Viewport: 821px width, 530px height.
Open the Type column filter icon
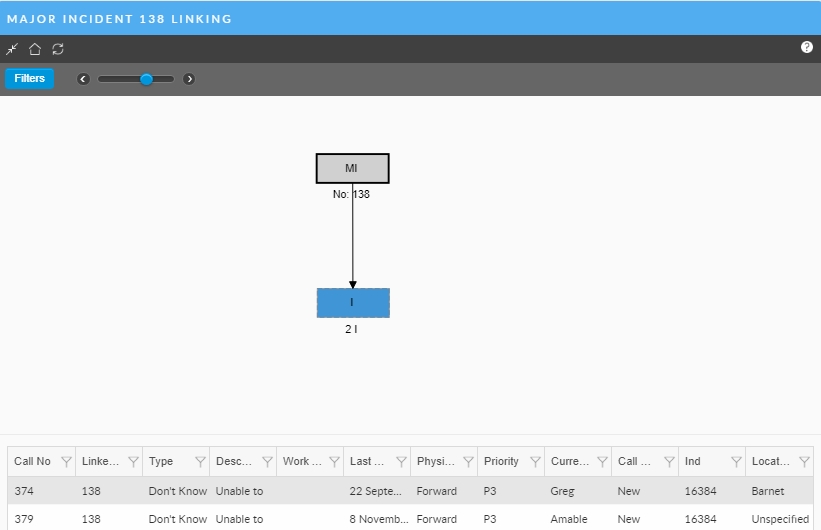click(x=200, y=462)
